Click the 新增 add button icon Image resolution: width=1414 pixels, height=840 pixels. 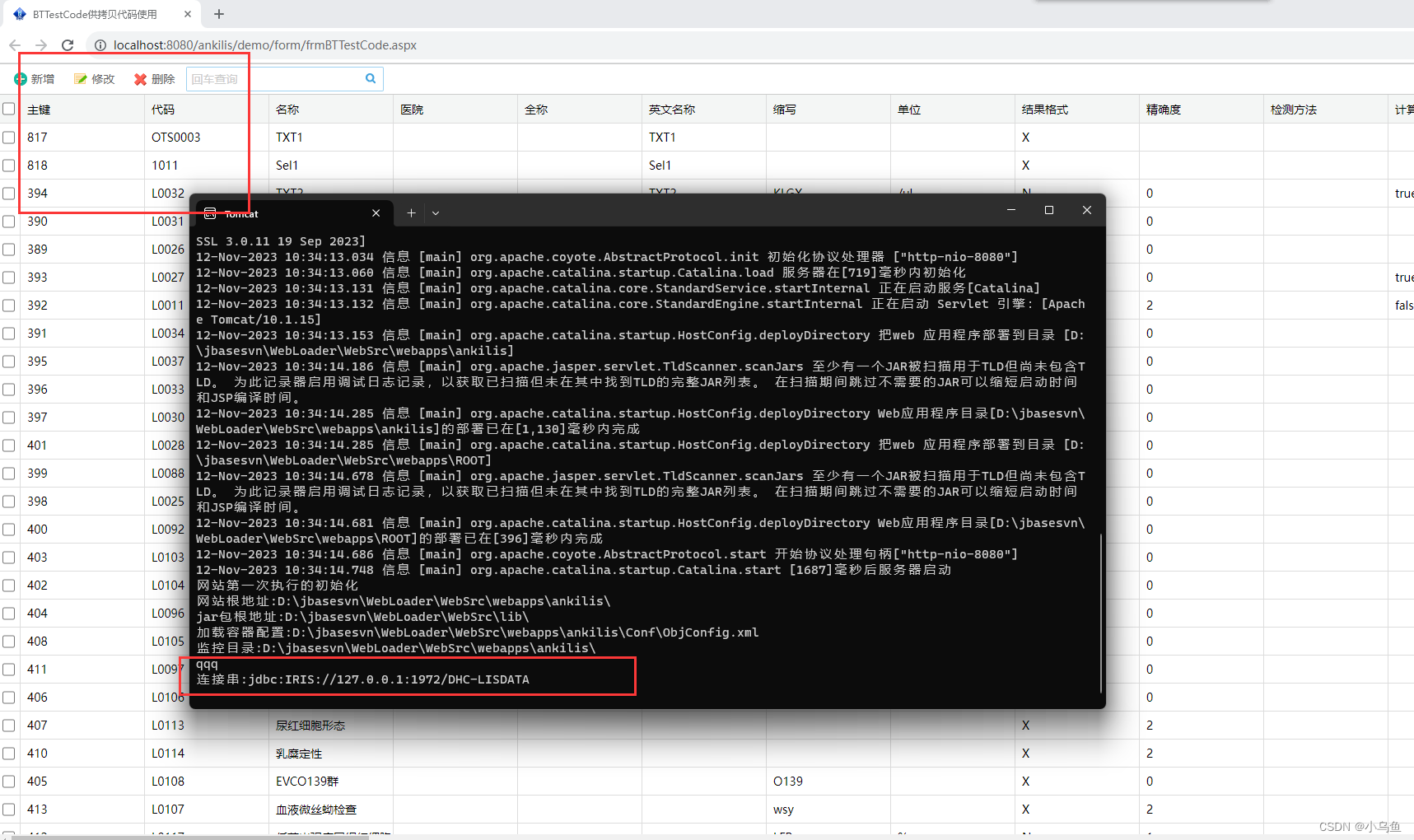(21, 79)
